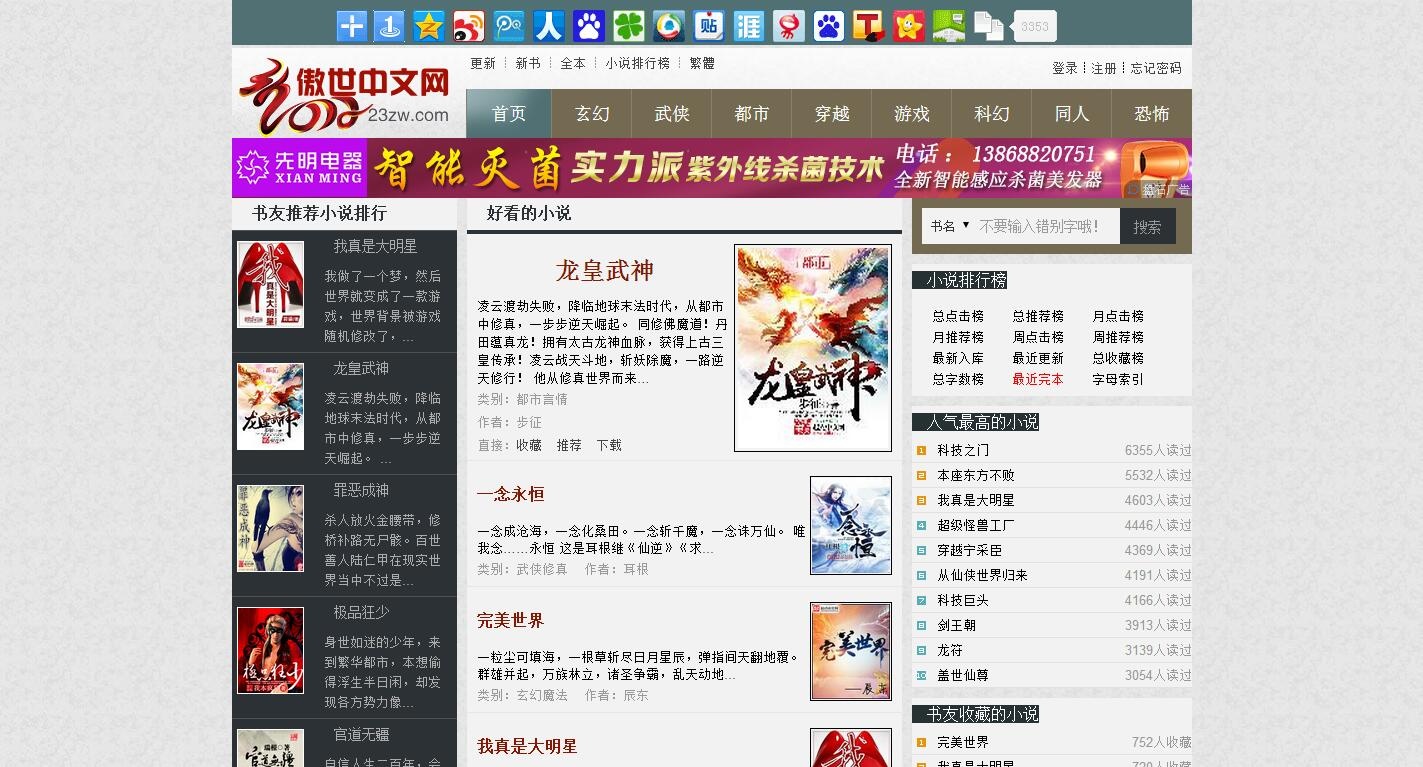The image size is (1423, 767).
Task: Open the 总点击榜 ranking link
Action: coord(958,316)
